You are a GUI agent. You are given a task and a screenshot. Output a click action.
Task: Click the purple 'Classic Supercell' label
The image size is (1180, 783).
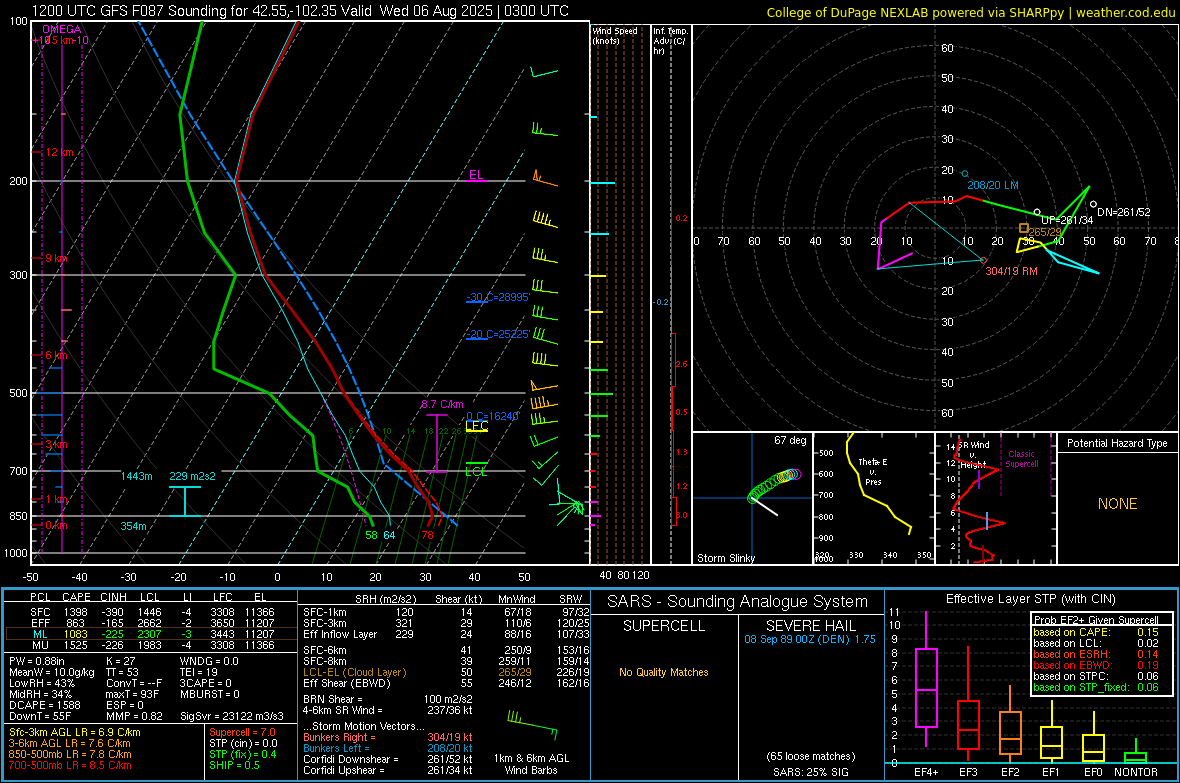pyautogui.click(x=1021, y=459)
